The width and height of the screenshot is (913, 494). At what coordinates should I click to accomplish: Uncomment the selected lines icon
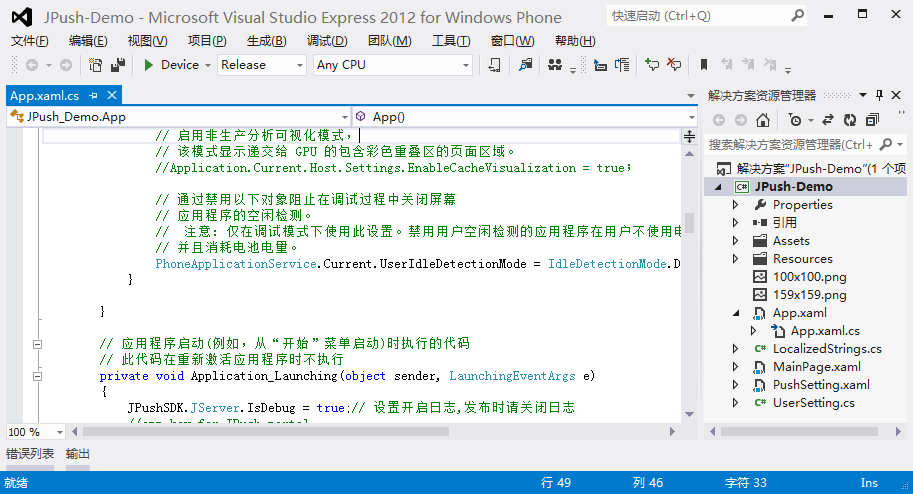[674, 65]
